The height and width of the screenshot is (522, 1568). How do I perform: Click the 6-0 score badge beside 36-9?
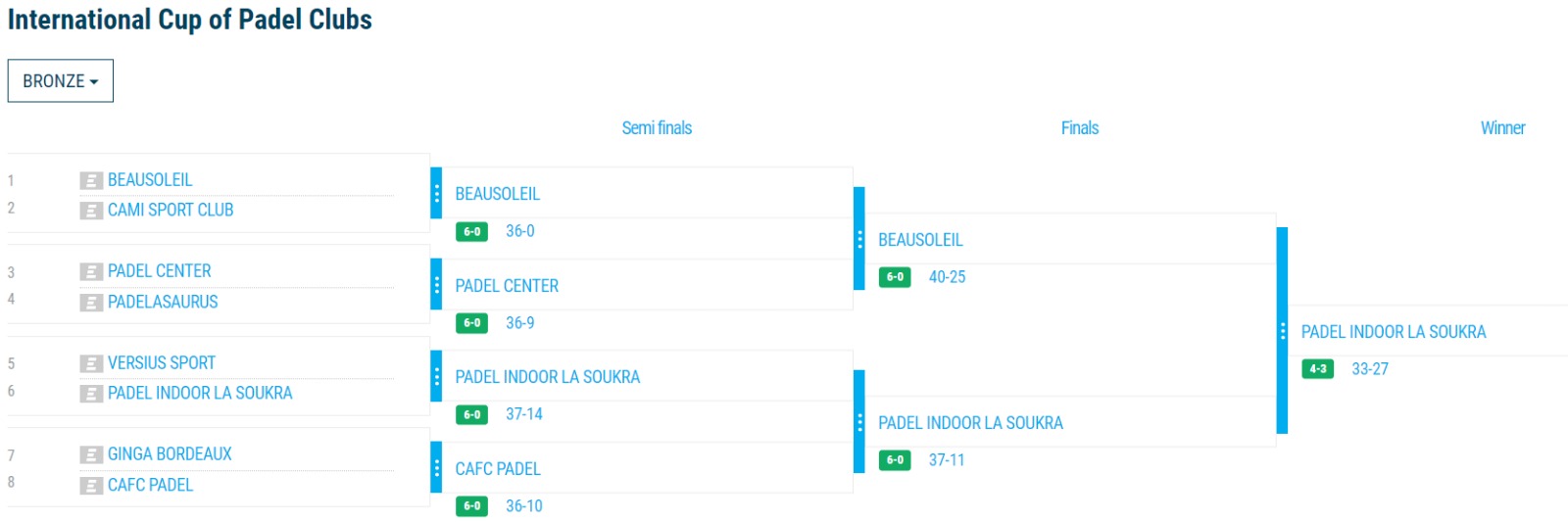pos(472,323)
